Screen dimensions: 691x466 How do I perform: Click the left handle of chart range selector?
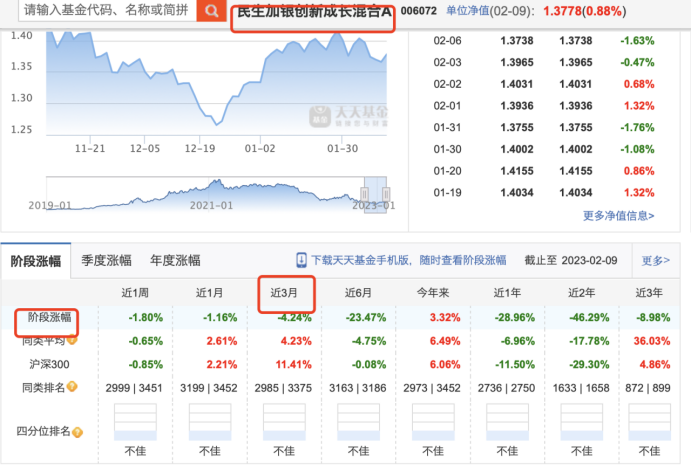(x=366, y=193)
